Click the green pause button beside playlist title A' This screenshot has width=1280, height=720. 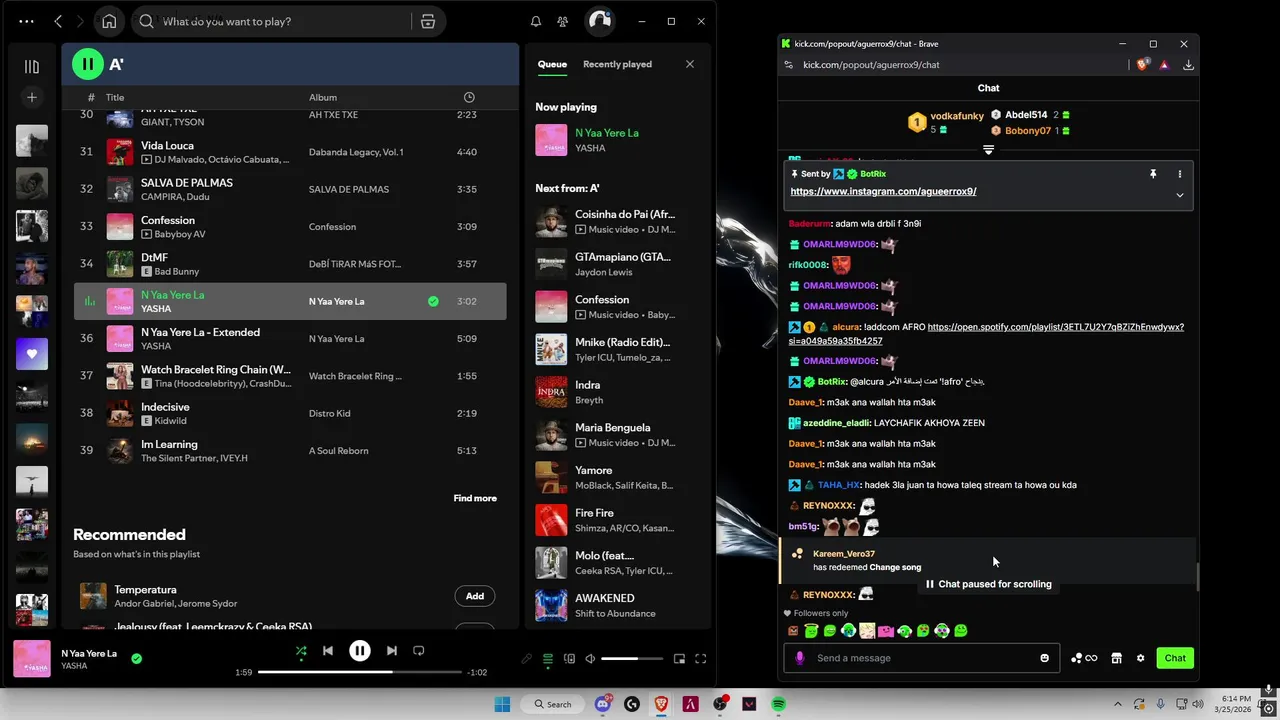88,64
